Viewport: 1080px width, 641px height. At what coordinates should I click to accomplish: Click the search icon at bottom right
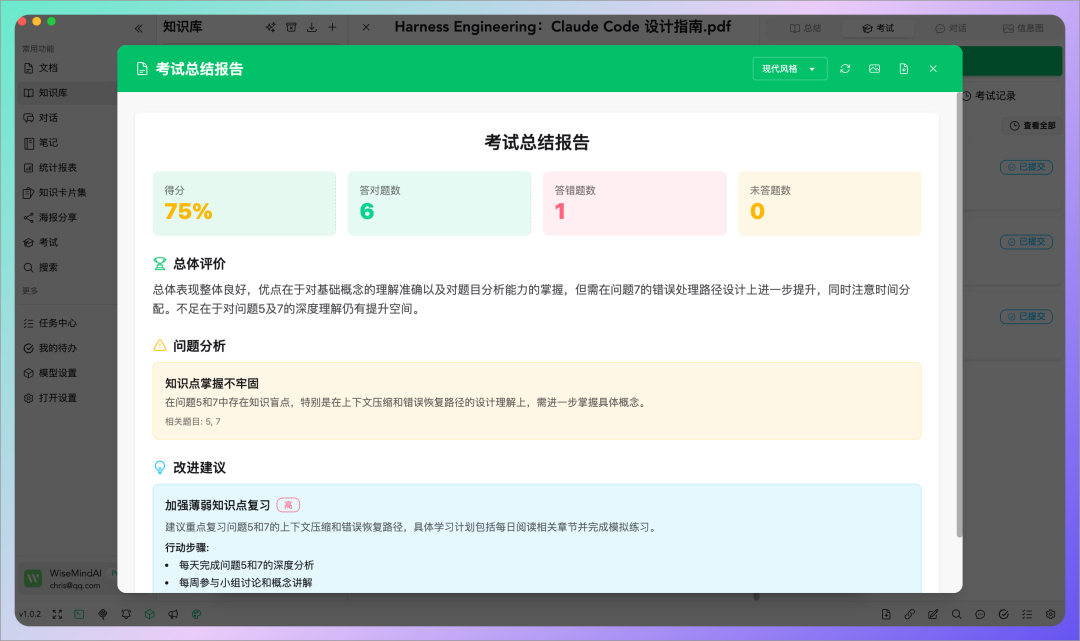click(x=957, y=614)
